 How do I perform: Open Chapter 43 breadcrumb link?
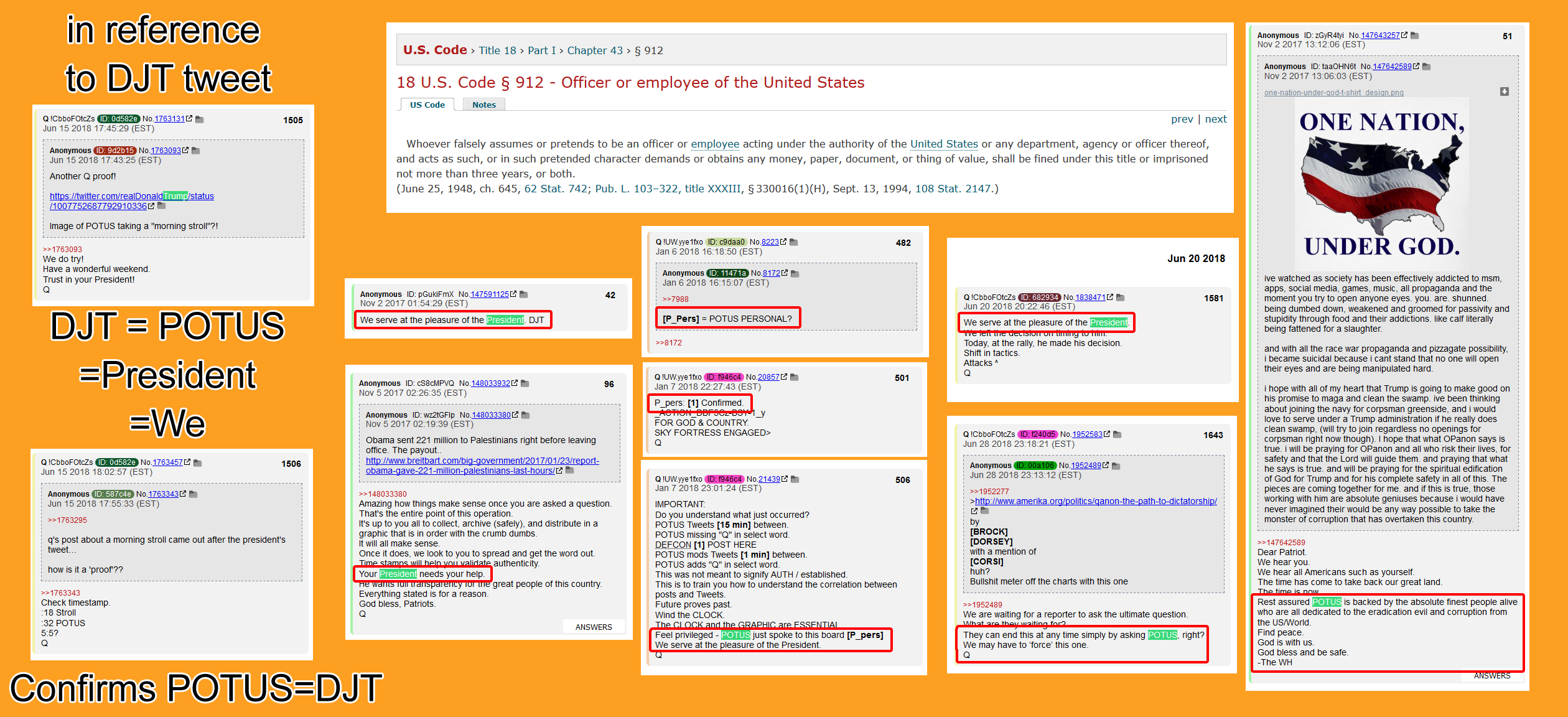tap(594, 50)
